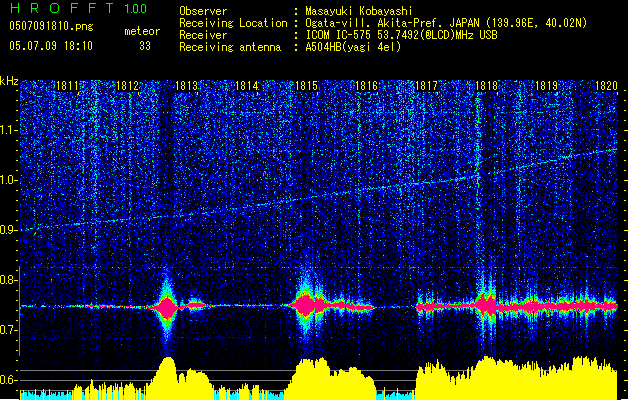Select the file name 0507091810.png
The image size is (629, 400).
click(x=51, y=26)
